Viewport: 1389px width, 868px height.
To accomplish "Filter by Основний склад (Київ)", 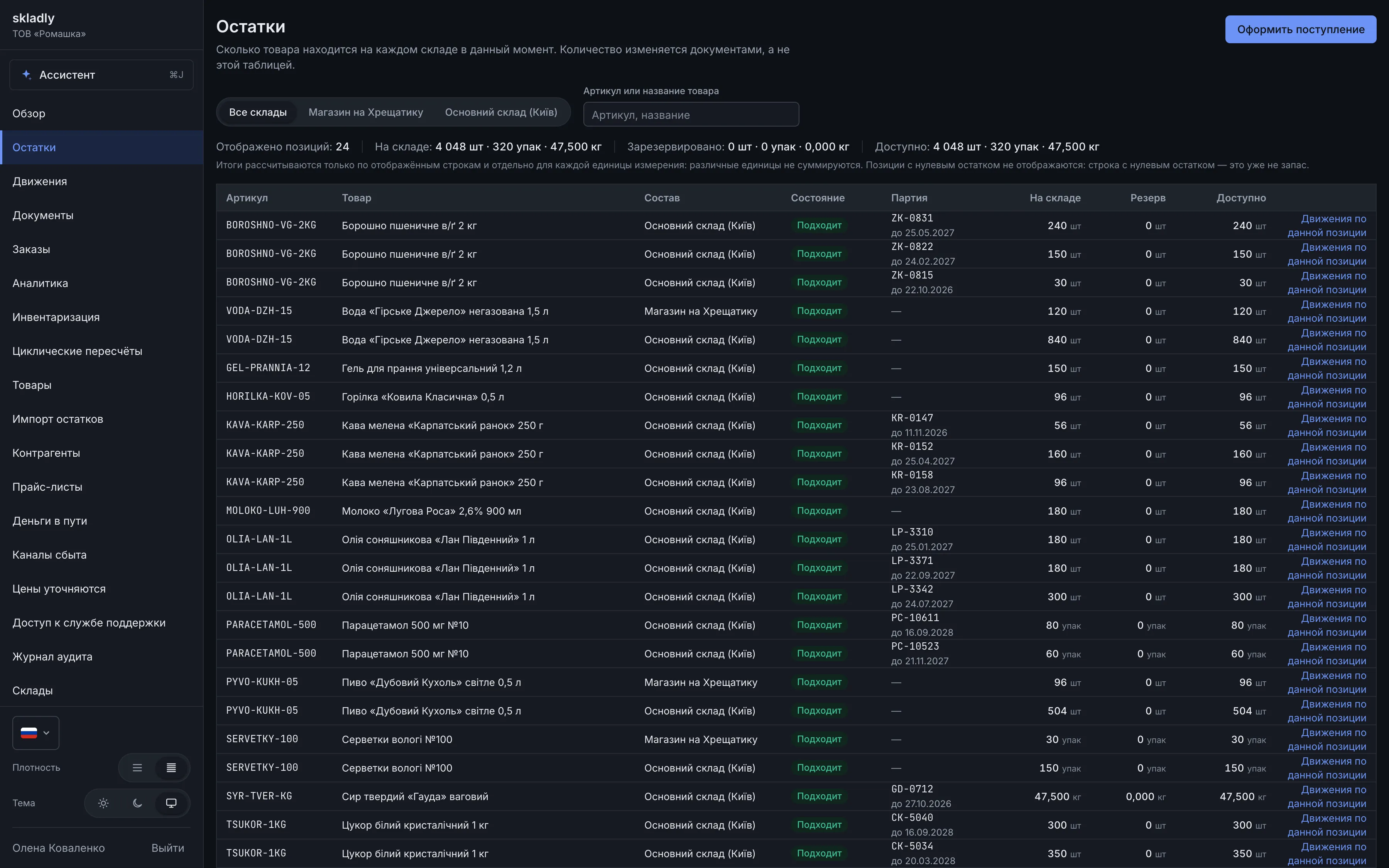I will tap(501, 112).
